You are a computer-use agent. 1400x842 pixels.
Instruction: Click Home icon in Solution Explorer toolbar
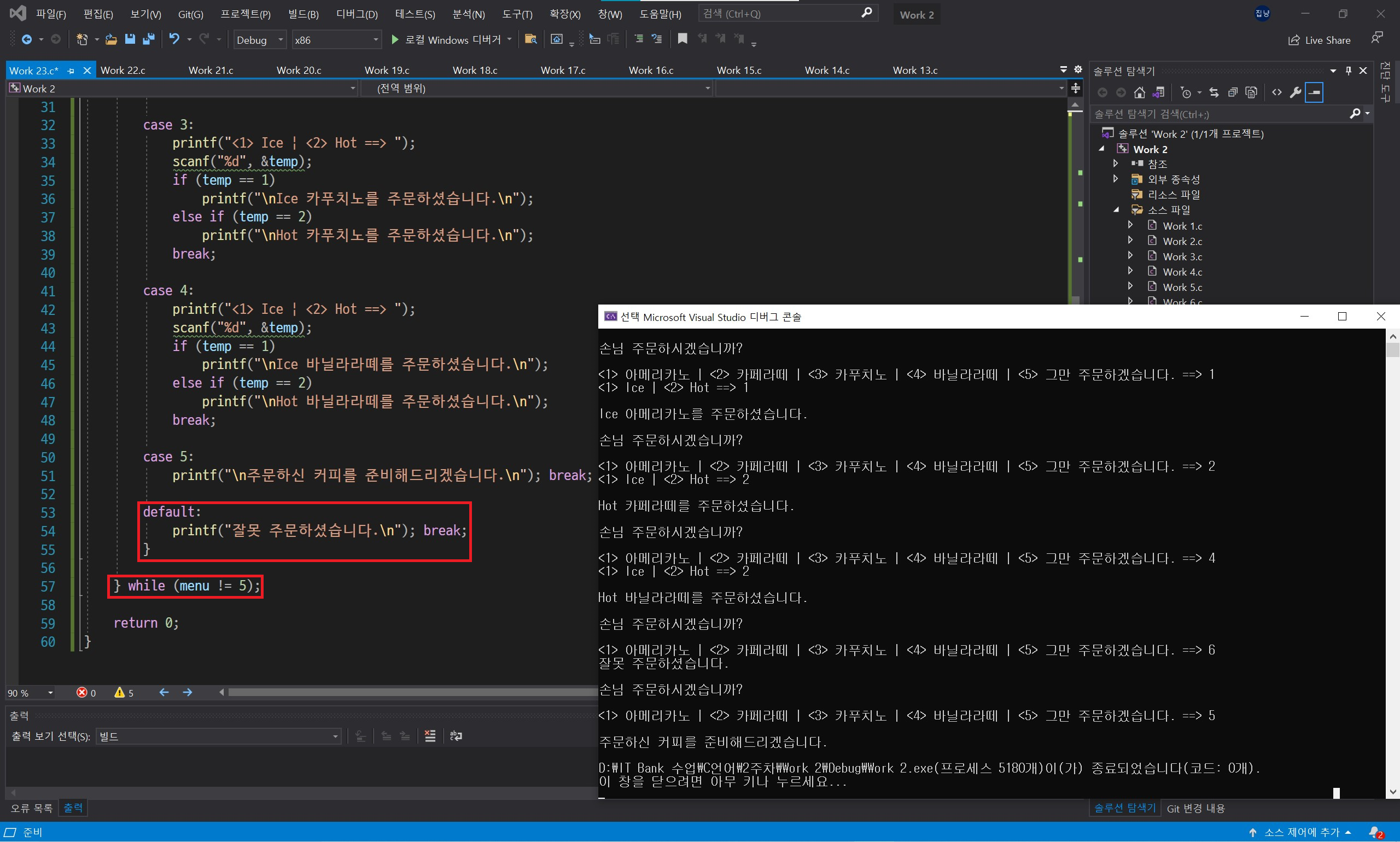pyautogui.click(x=1139, y=92)
